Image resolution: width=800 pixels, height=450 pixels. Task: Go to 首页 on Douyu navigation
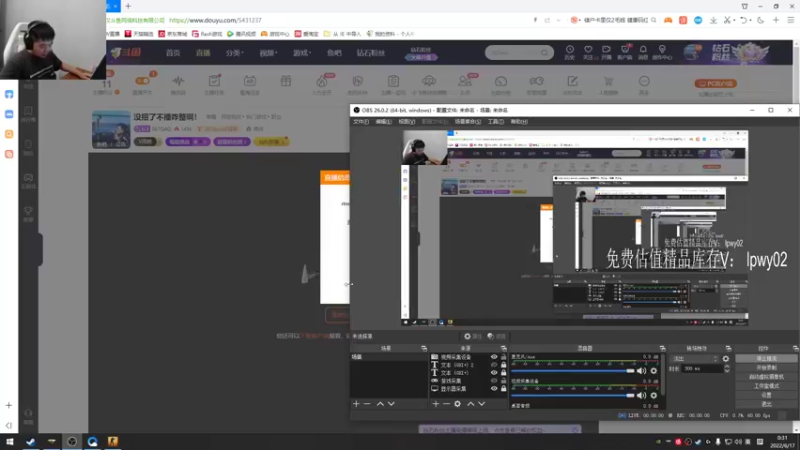click(x=172, y=53)
